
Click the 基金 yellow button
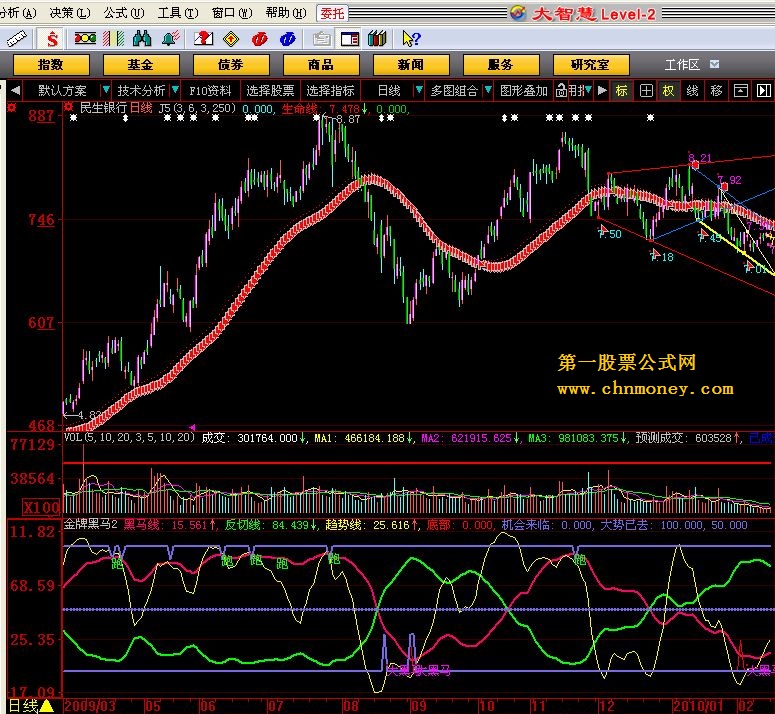point(141,65)
